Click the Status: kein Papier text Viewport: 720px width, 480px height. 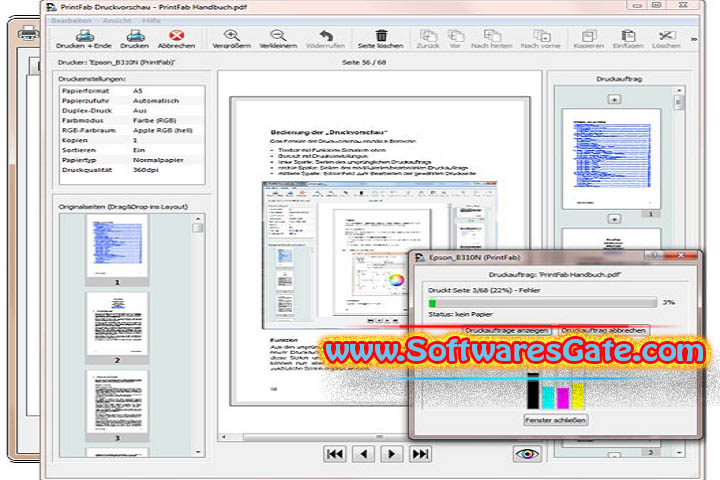(x=461, y=315)
